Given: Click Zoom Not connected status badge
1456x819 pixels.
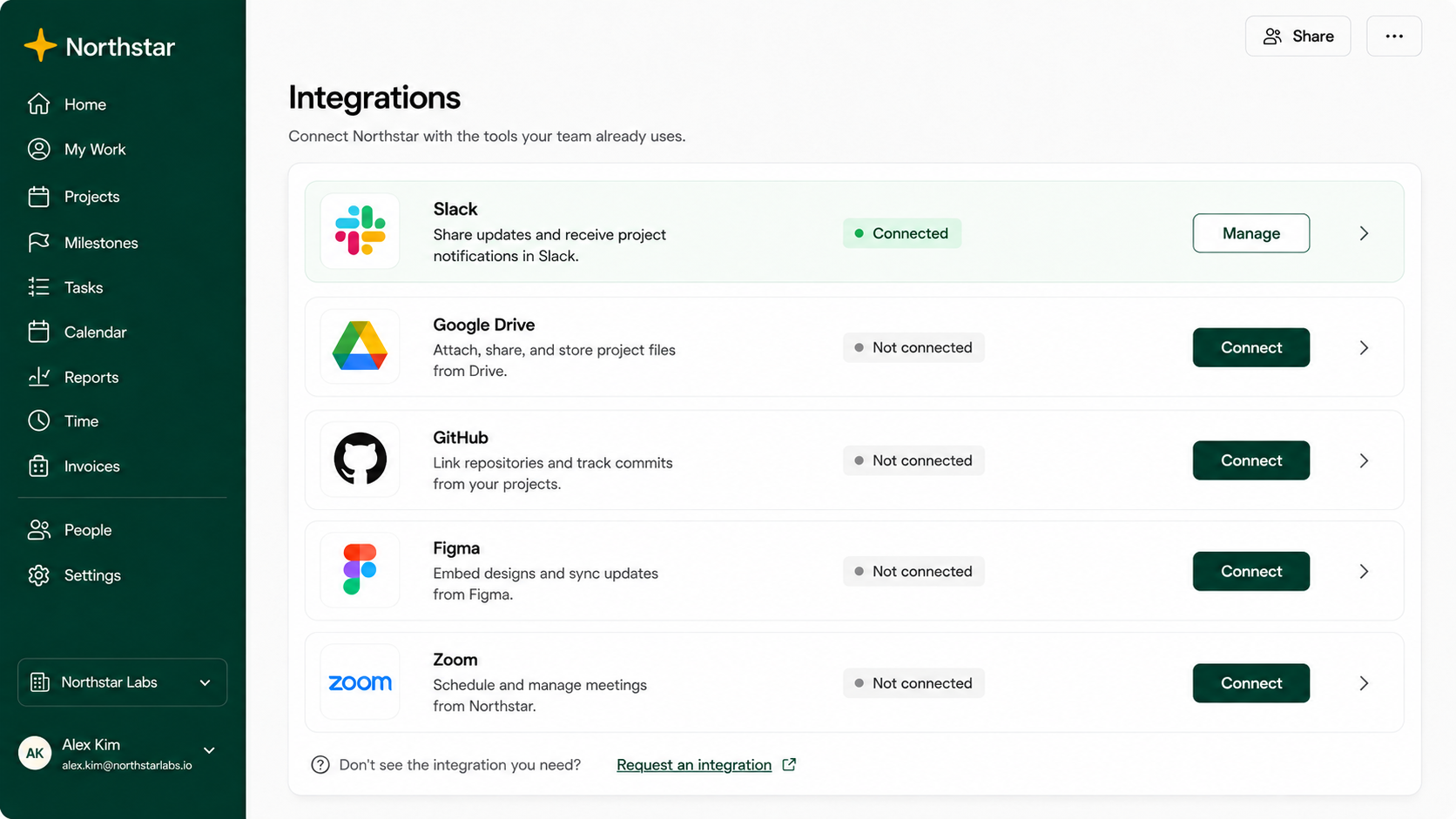Looking at the screenshot, I should tap(913, 683).
